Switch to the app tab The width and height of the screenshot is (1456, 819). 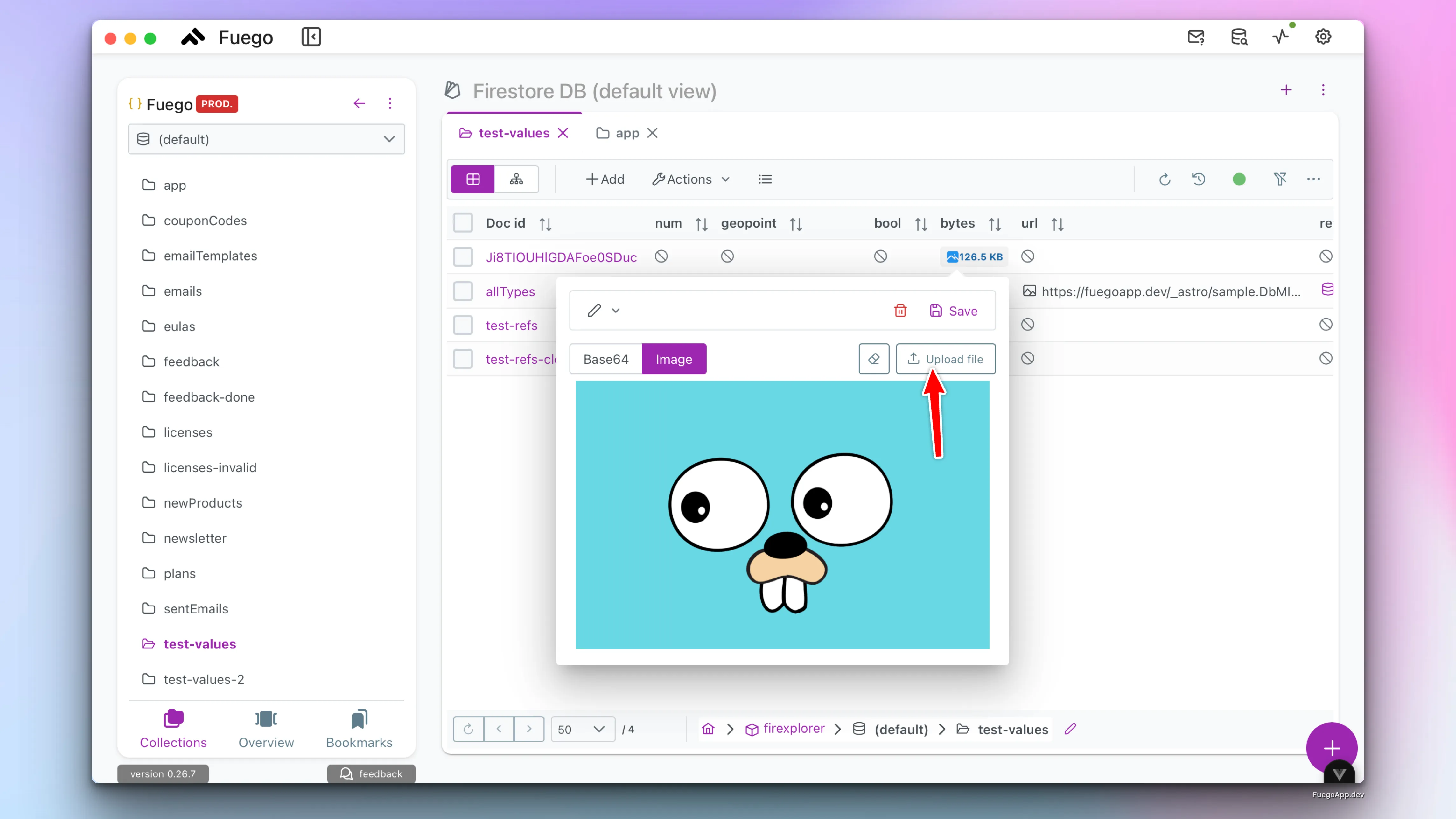point(626,133)
